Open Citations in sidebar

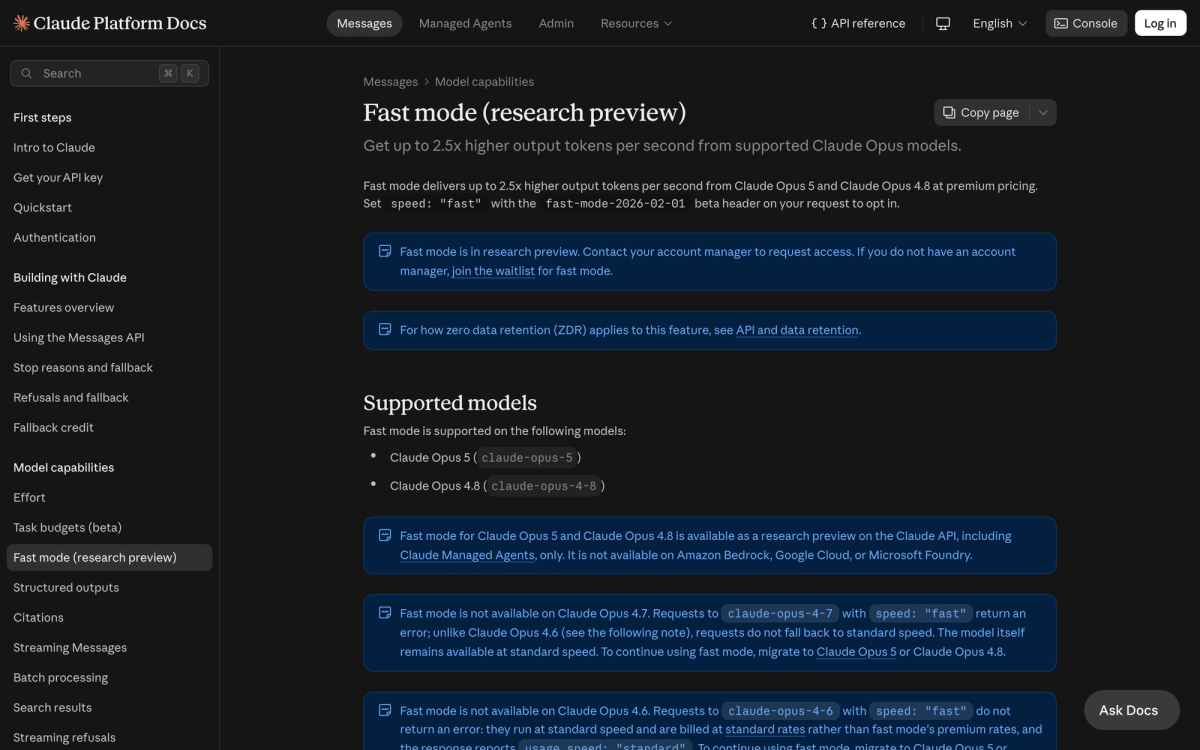pos(38,617)
